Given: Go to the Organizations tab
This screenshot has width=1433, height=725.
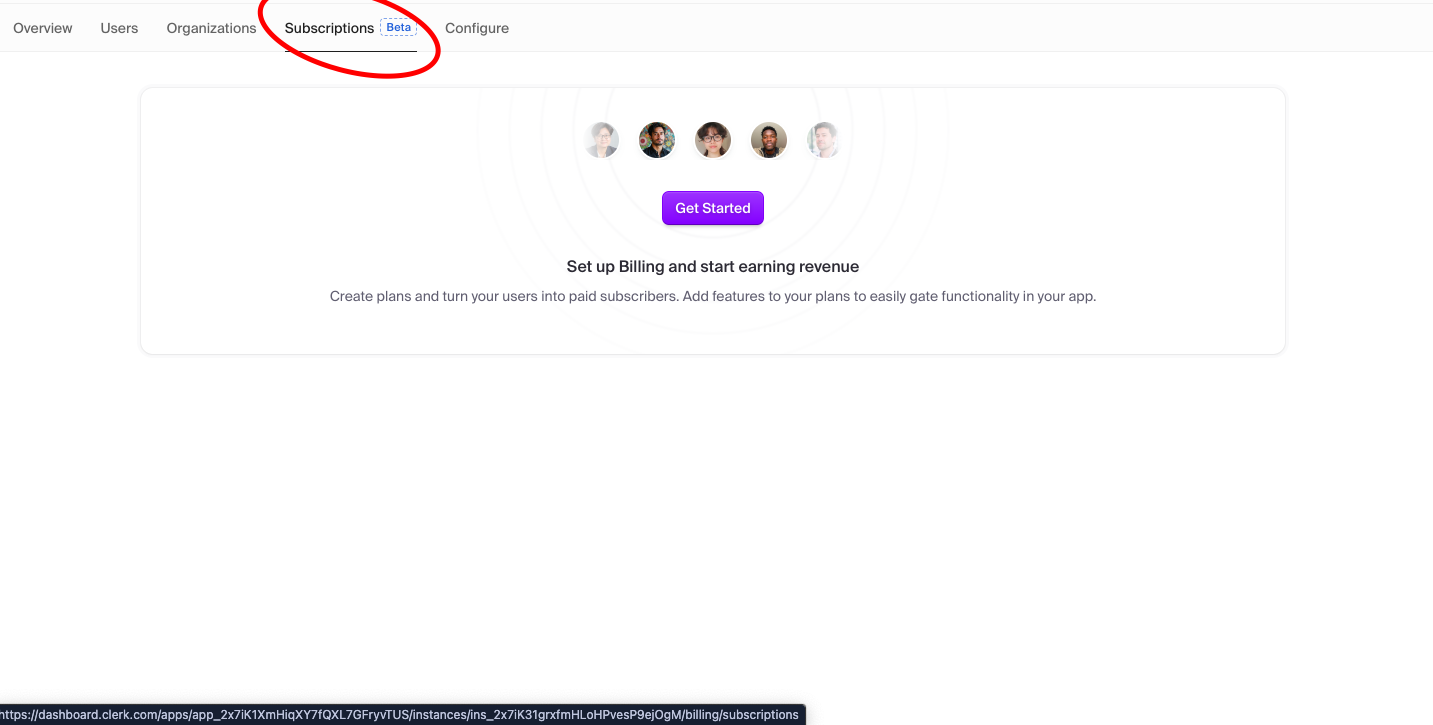Looking at the screenshot, I should click(211, 28).
